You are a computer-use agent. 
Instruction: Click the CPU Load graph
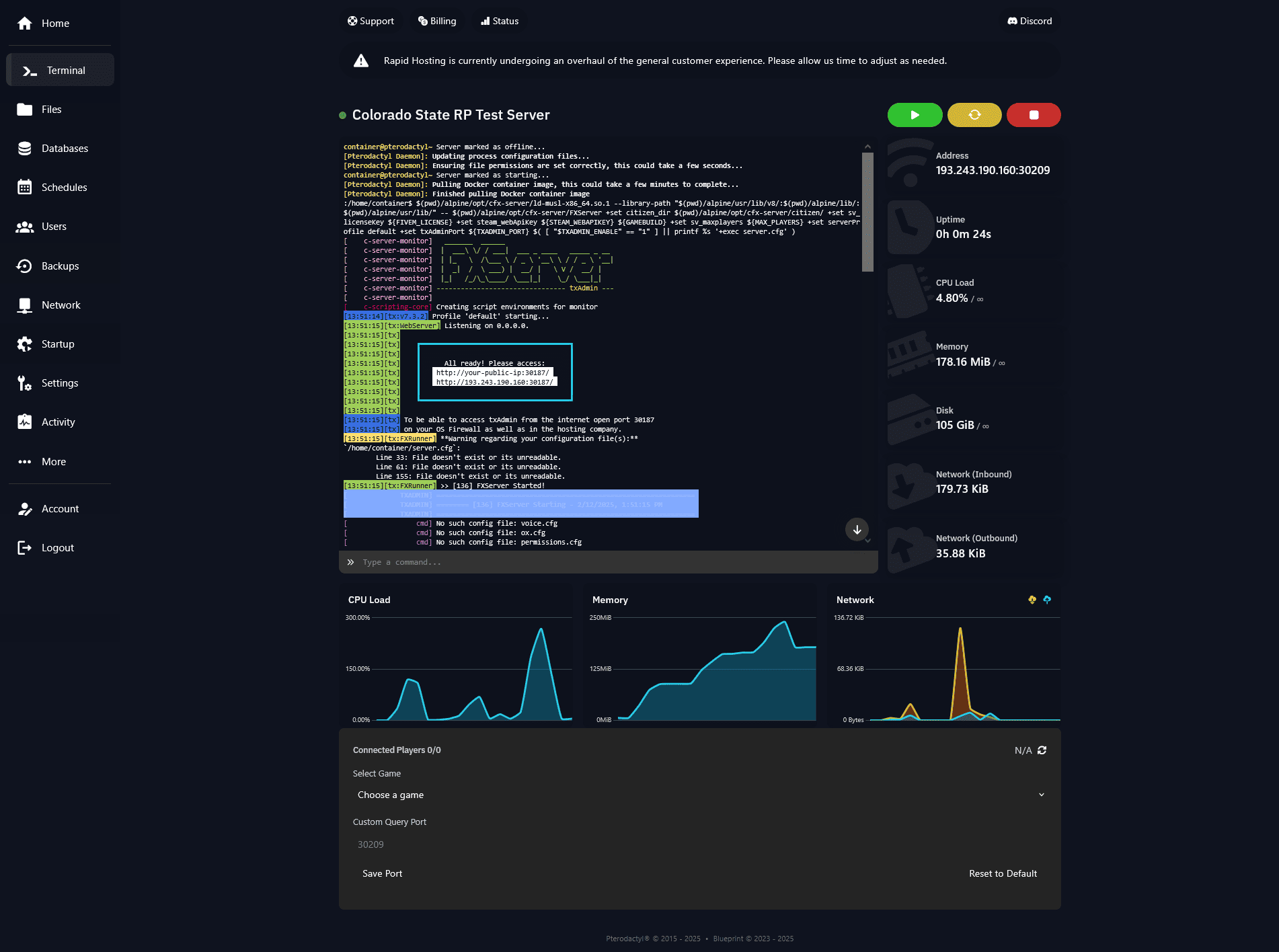tap(458, 669)
